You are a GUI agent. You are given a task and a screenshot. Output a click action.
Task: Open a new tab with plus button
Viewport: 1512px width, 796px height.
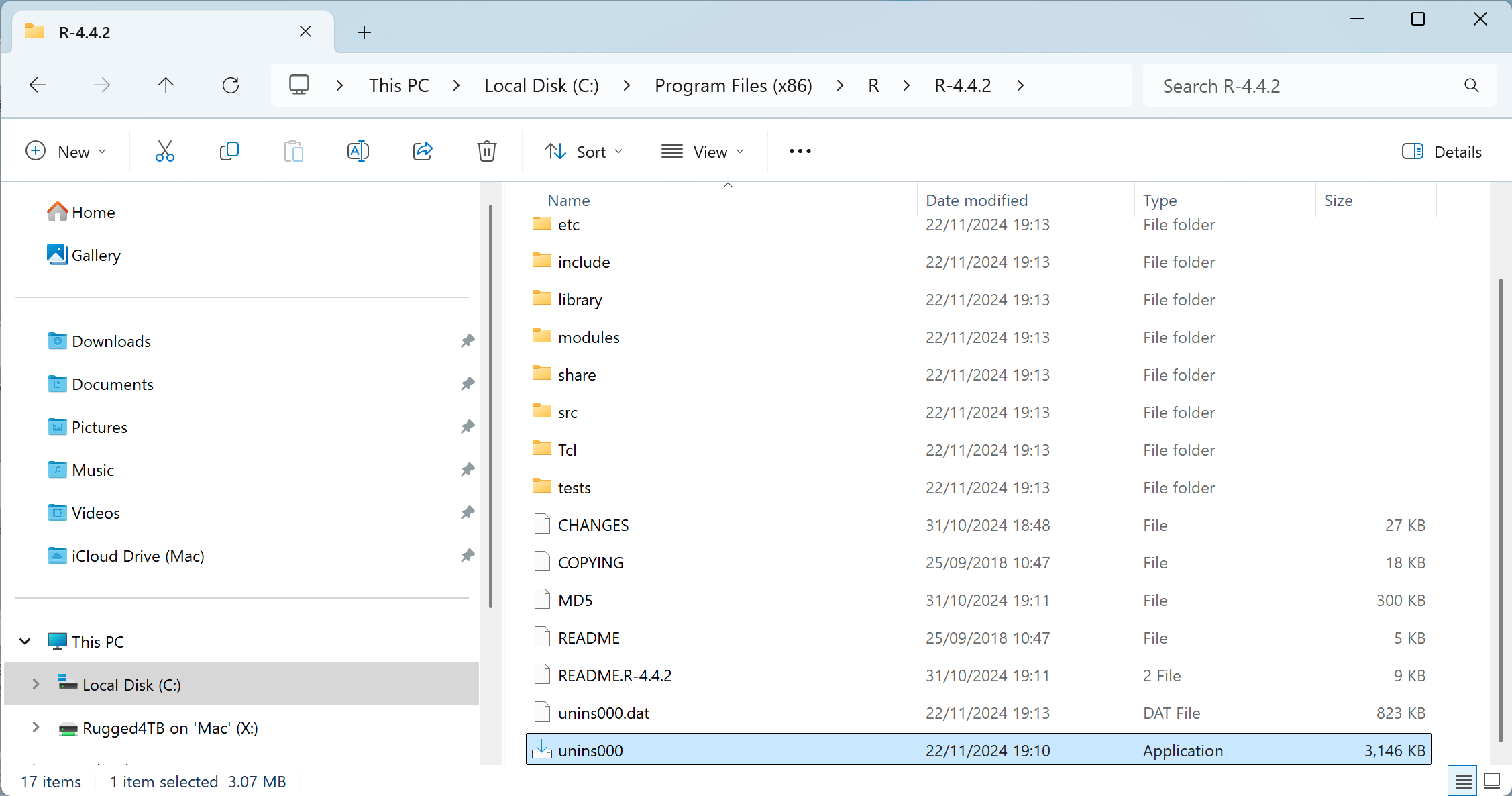364,32
